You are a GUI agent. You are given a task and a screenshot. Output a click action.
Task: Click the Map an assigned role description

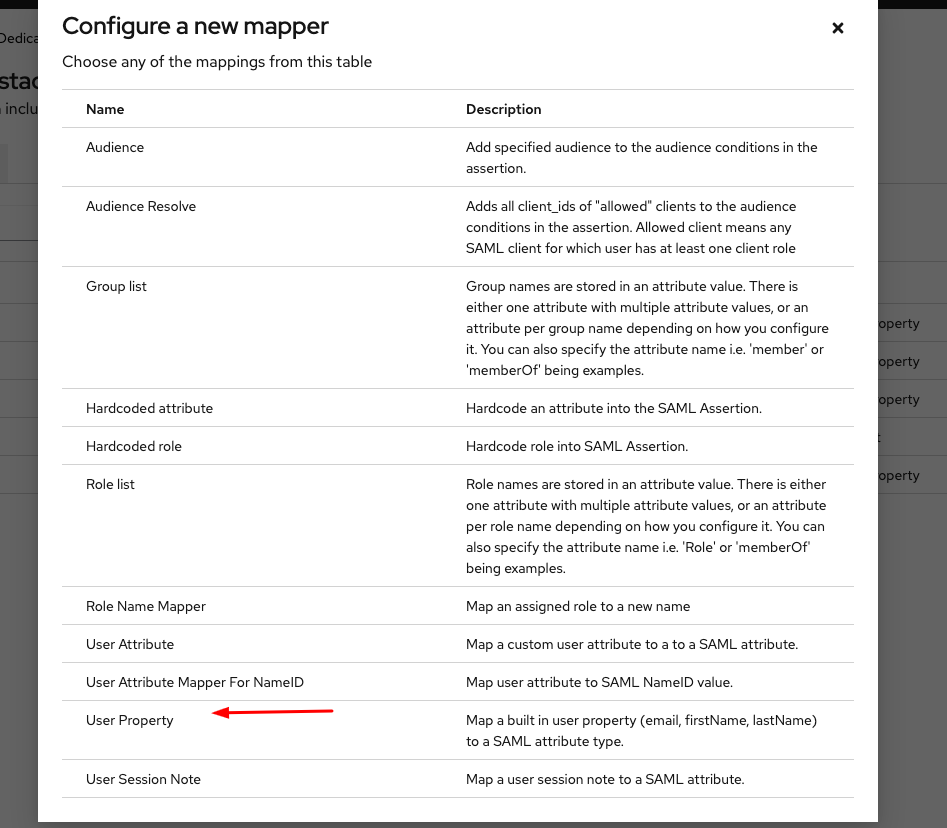coord(577,607)
